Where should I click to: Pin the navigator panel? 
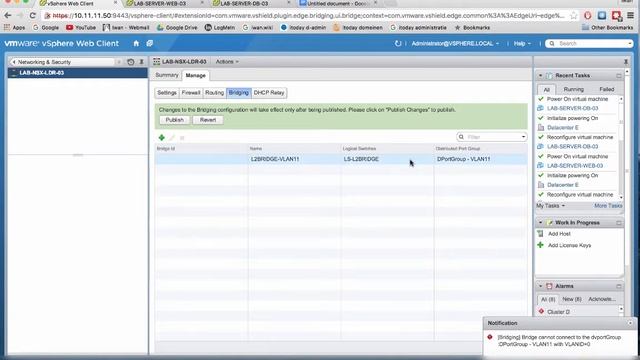click(x=142, y=62)
